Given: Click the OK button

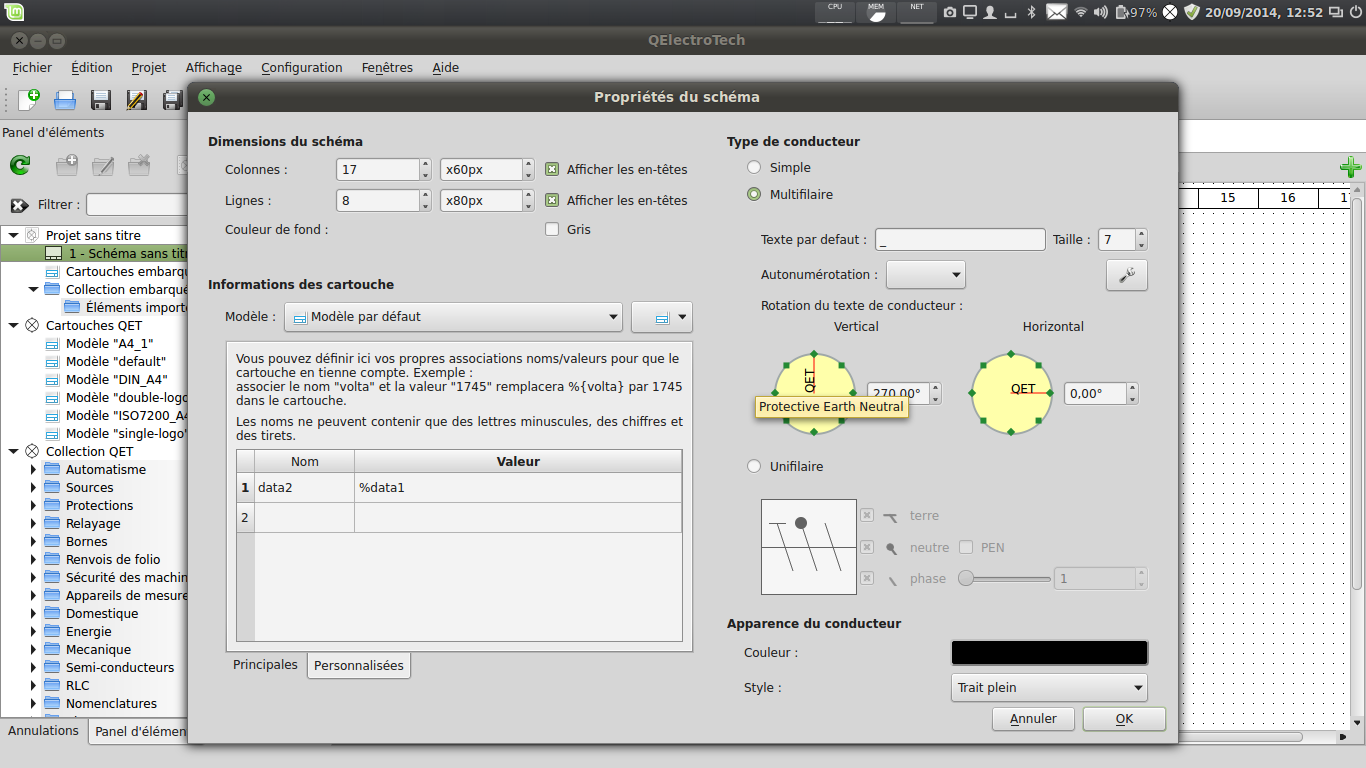Looking at the screenshot, I should pos(1124,719).
